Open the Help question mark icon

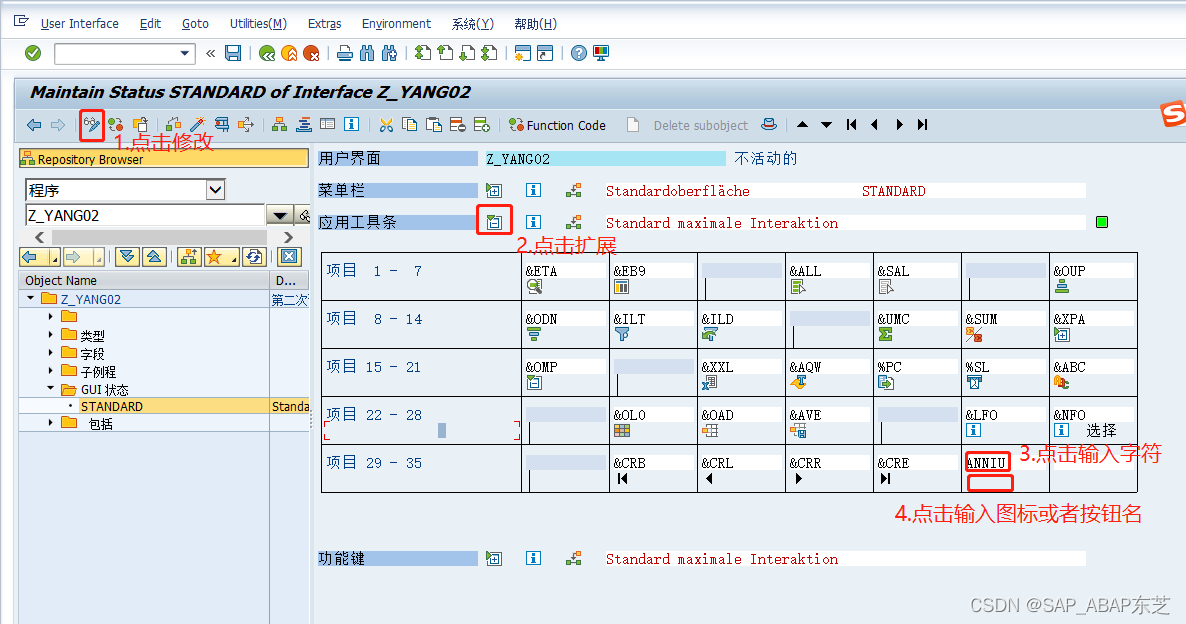click(579, 53)
